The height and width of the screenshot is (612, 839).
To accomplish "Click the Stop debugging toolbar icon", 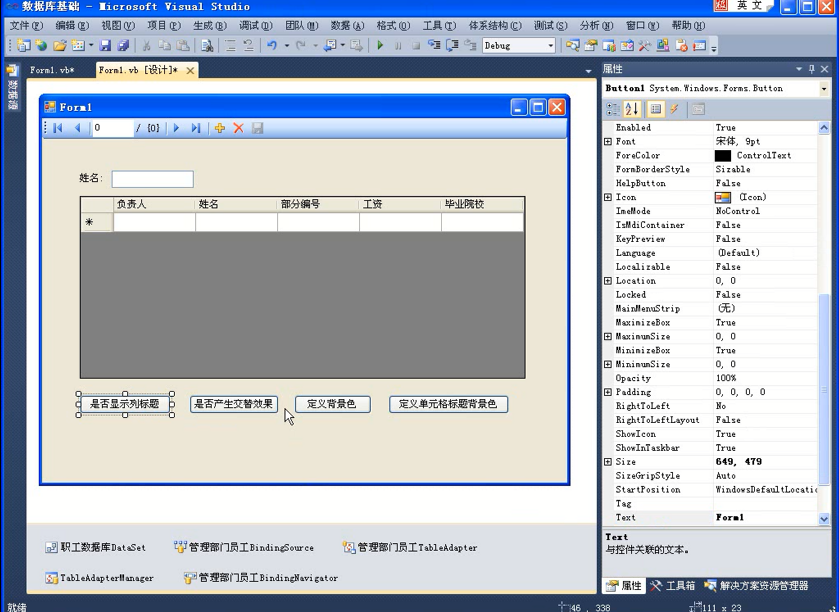I will tap(416, 46).
